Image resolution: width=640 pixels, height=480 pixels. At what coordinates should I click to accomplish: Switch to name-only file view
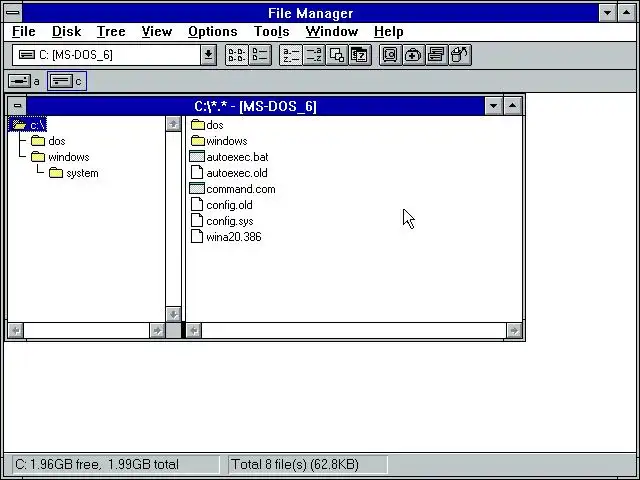[x=237, y=55]
